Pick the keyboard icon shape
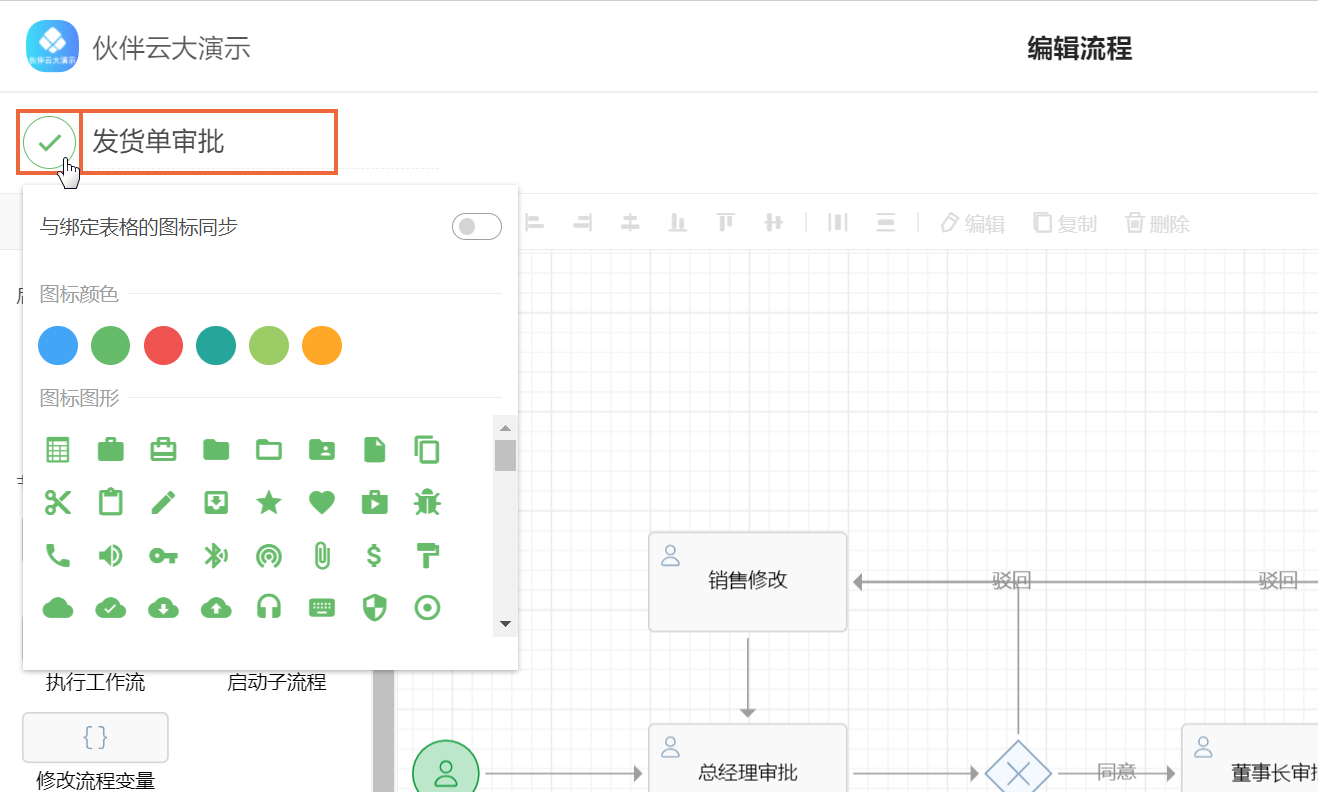The image size is (1318, 792). point(322,607)
